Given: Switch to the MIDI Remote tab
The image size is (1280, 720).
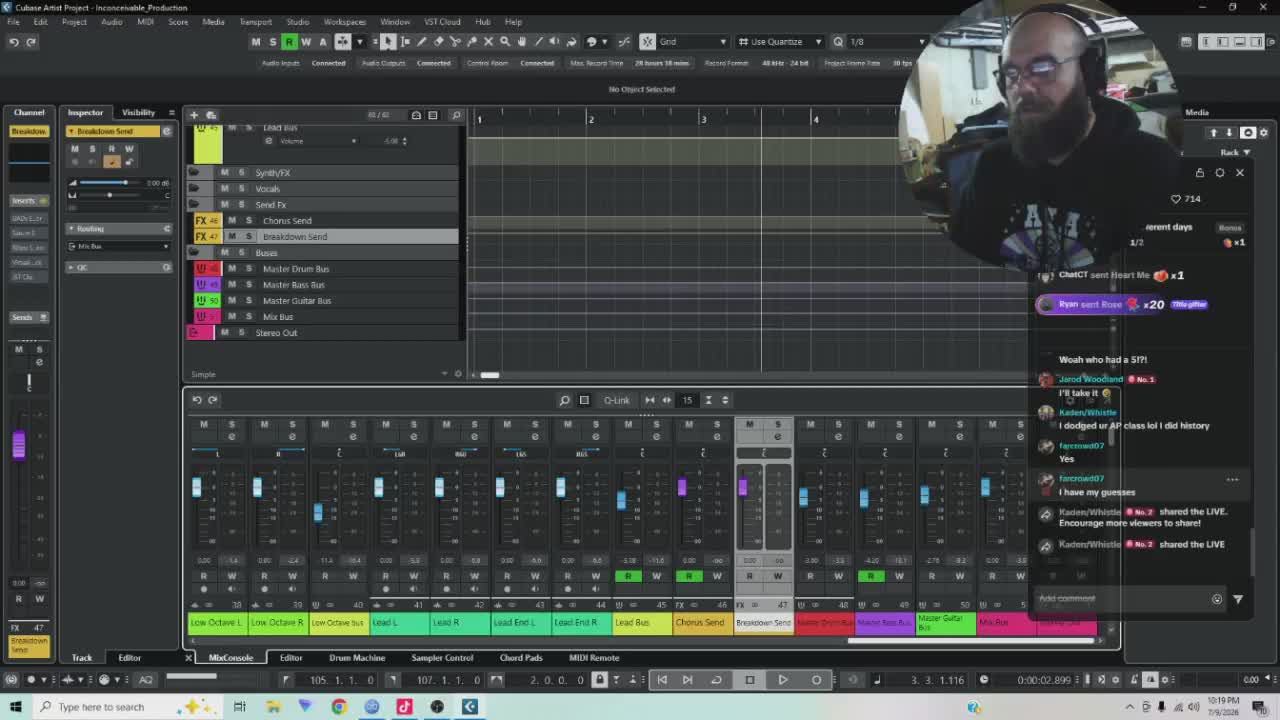Looking at the screenshot, I should click(x=594, y=658).
